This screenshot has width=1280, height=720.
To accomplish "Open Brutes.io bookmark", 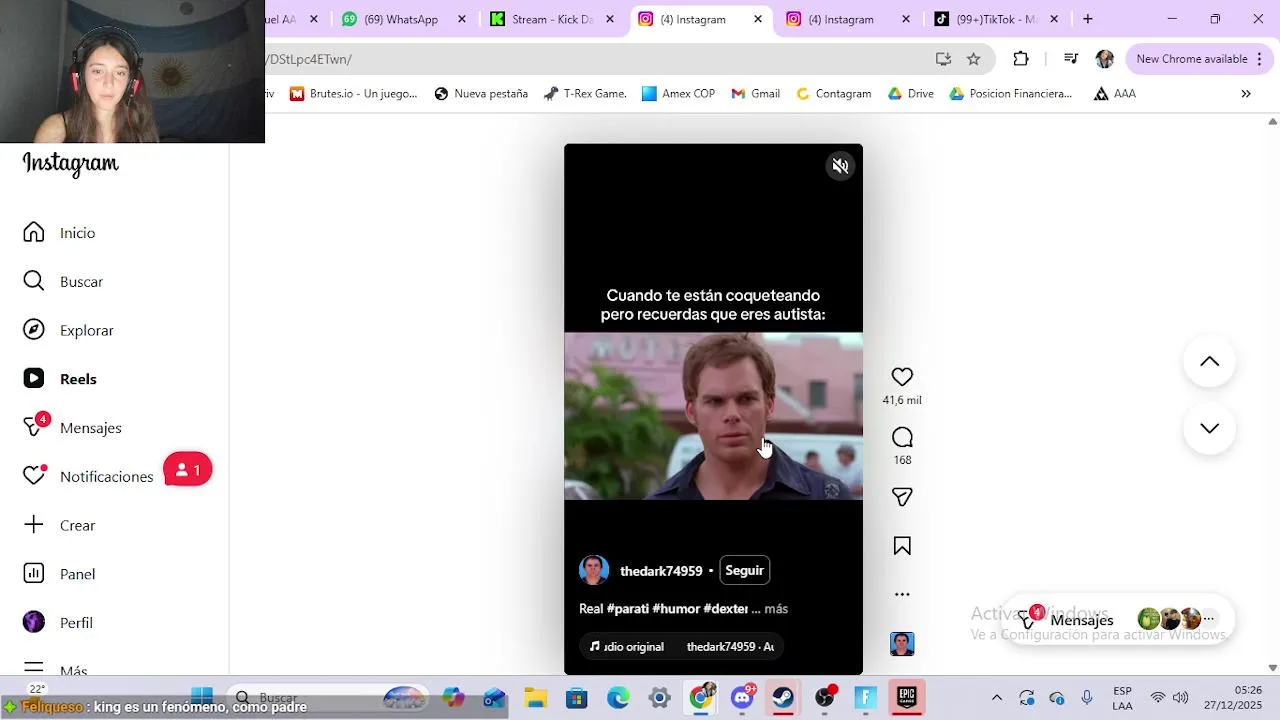I will [353, 94].
